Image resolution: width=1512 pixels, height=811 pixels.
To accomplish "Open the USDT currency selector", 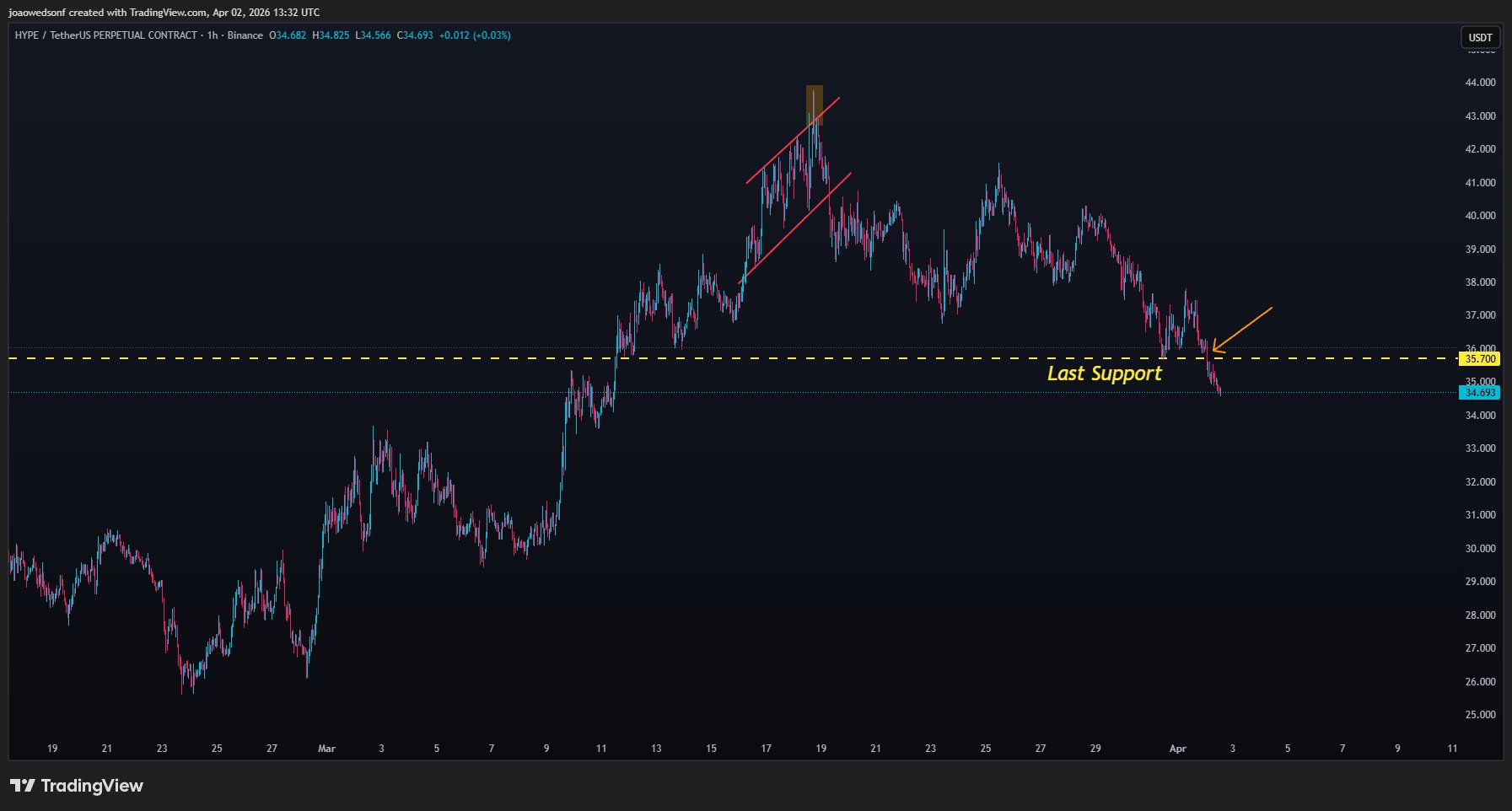I will click(1480, 37).
